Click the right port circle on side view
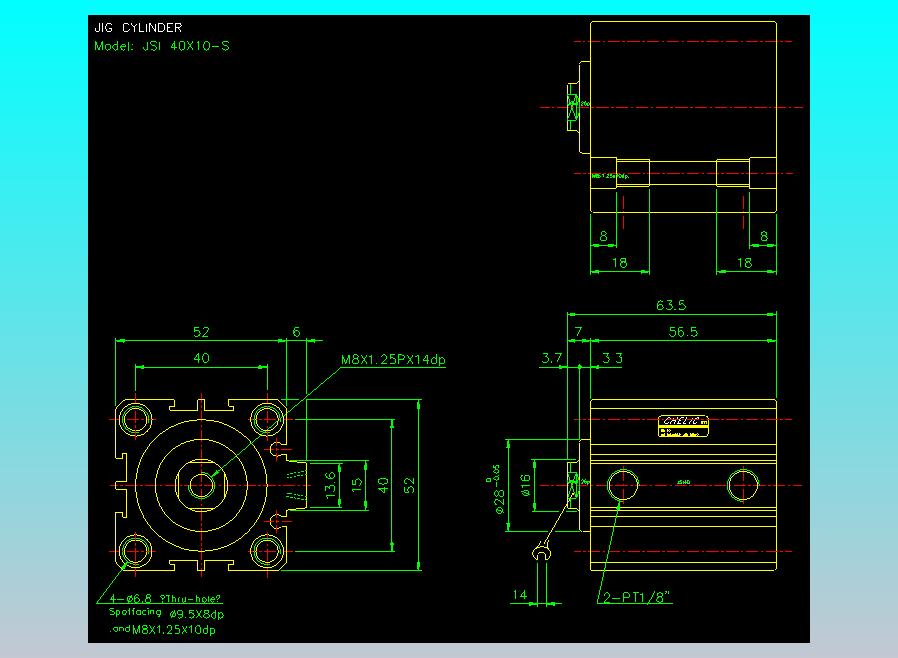 point(743,484)
